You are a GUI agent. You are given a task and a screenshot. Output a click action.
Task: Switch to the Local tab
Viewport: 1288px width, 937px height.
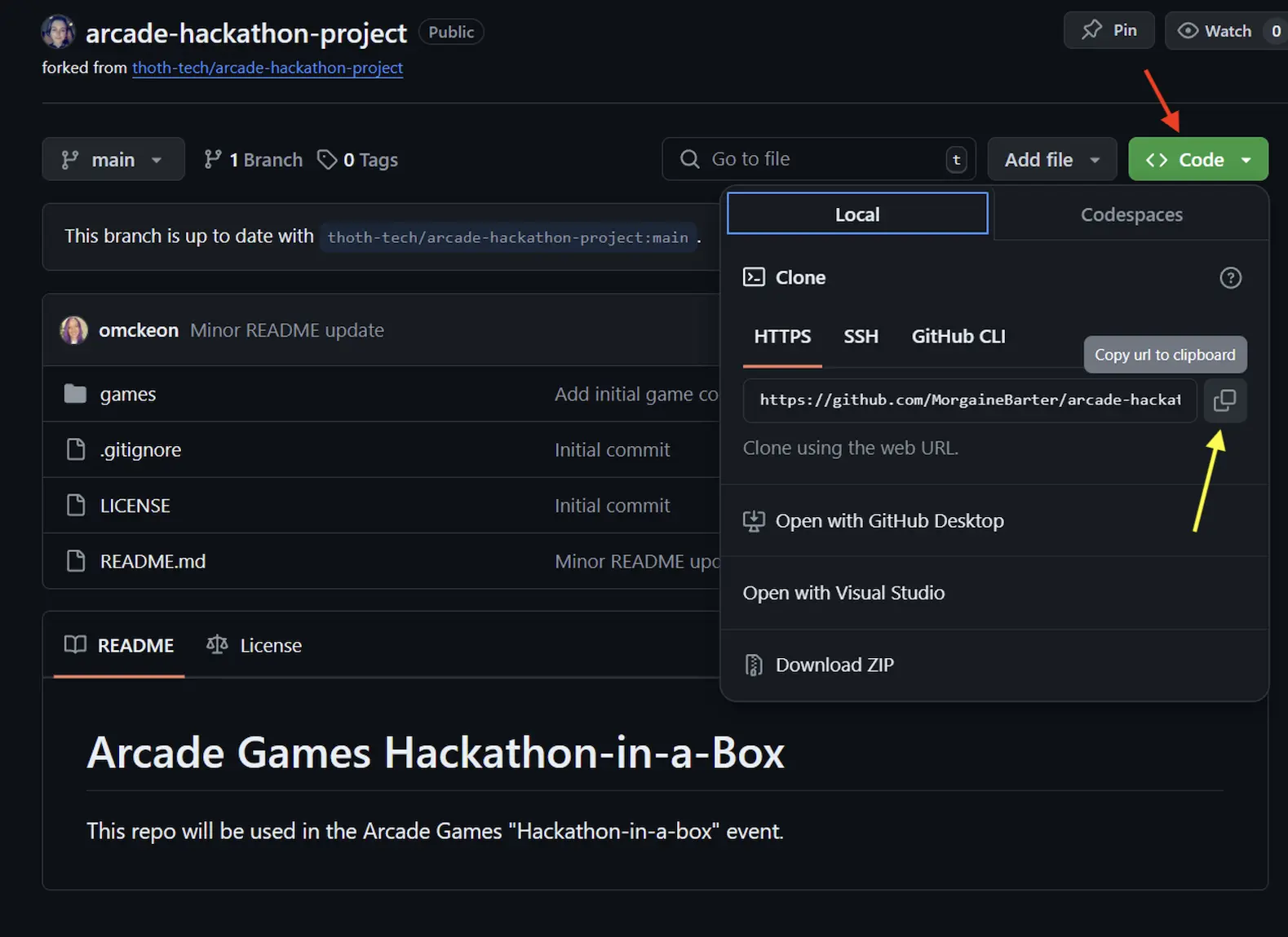coord(857,214)
